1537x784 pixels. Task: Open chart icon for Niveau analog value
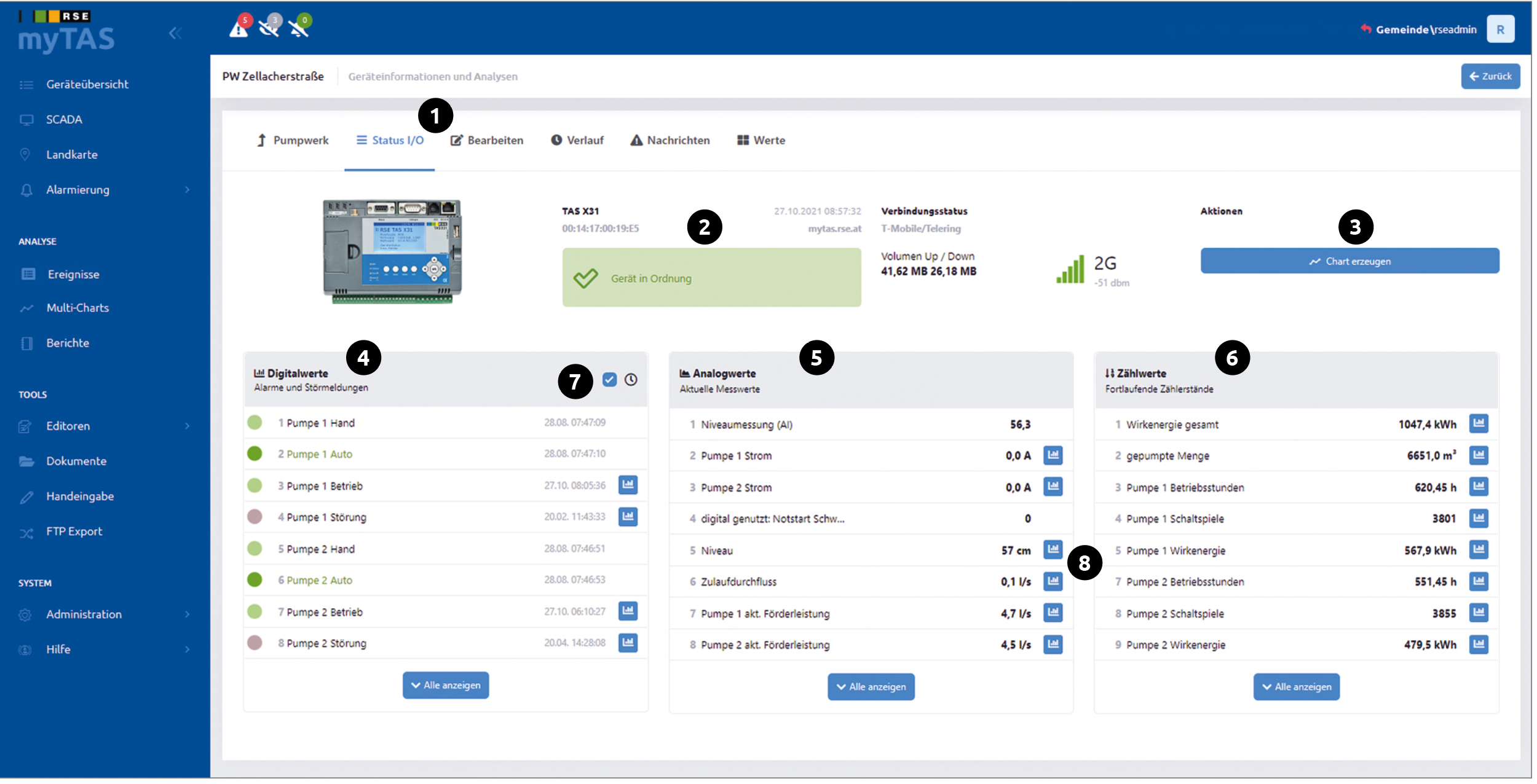1053,550
